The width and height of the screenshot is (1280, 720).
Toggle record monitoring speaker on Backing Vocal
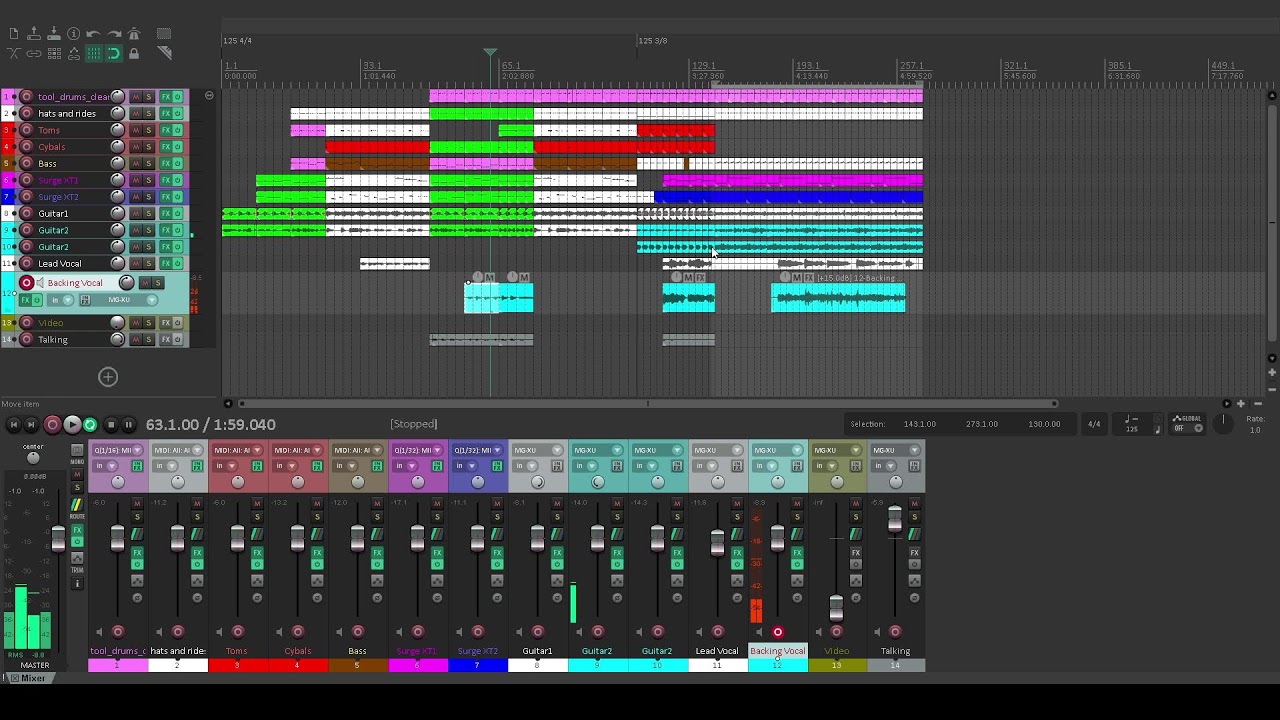40,283
